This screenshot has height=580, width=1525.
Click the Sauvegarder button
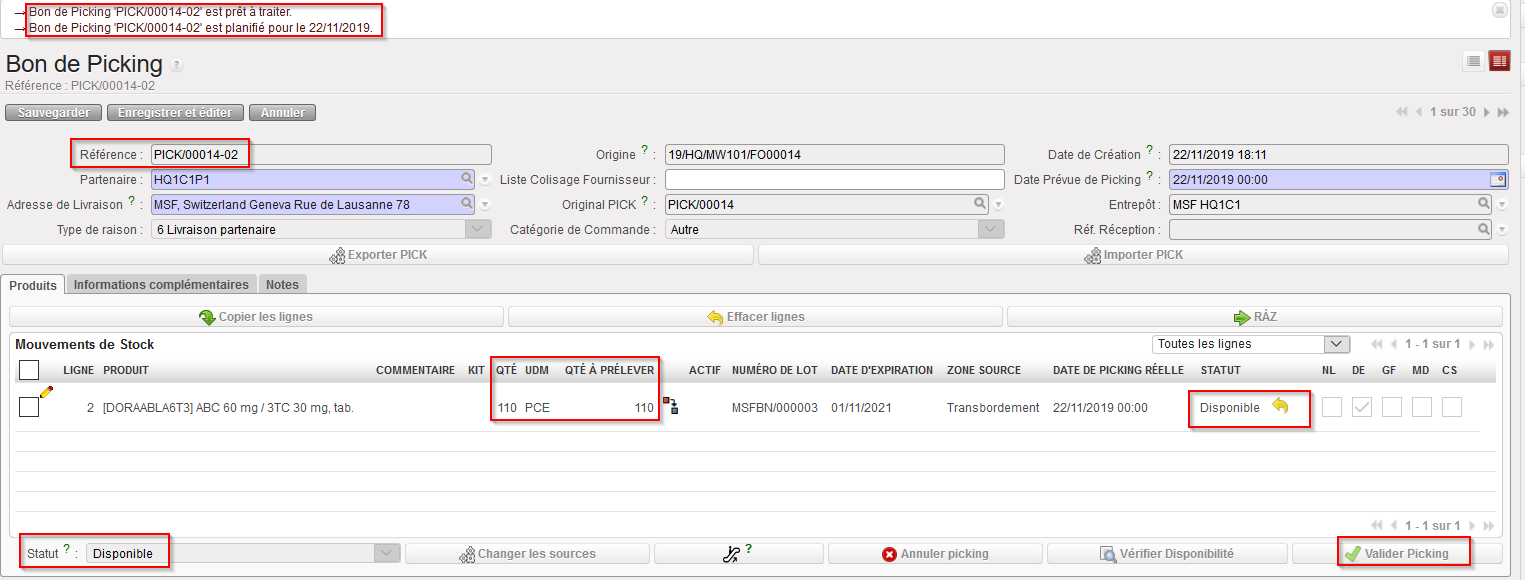pos(54,113)
